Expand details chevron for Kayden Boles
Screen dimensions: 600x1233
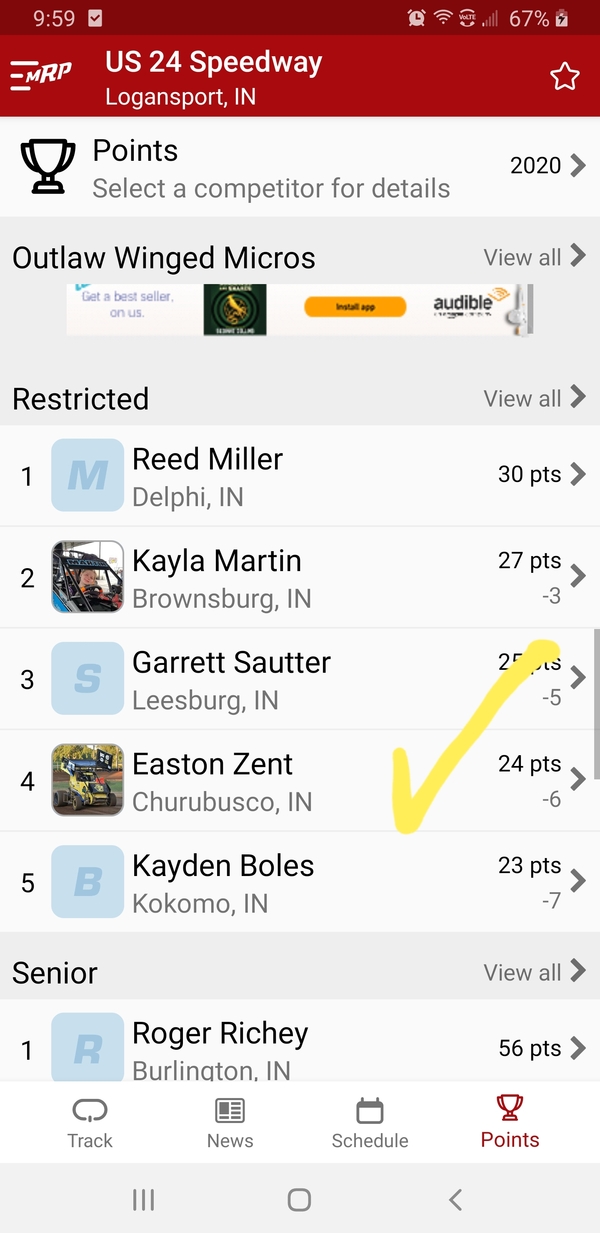click(x=577, y=880)
